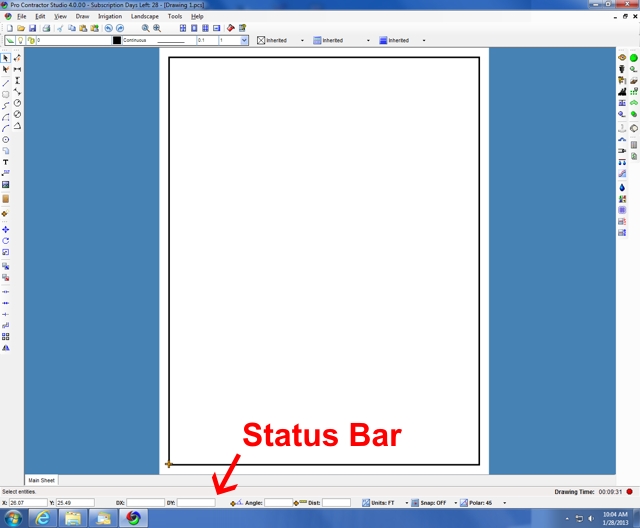Select the arrow pointer tool
Viewport: 640px width, 528px height.
click(6, 58)
